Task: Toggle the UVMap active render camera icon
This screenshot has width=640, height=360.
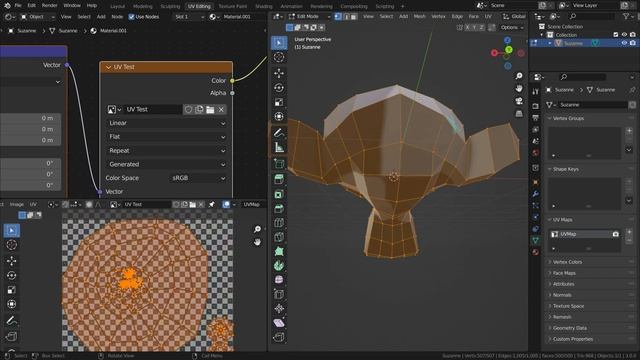Action: [616, 234]
